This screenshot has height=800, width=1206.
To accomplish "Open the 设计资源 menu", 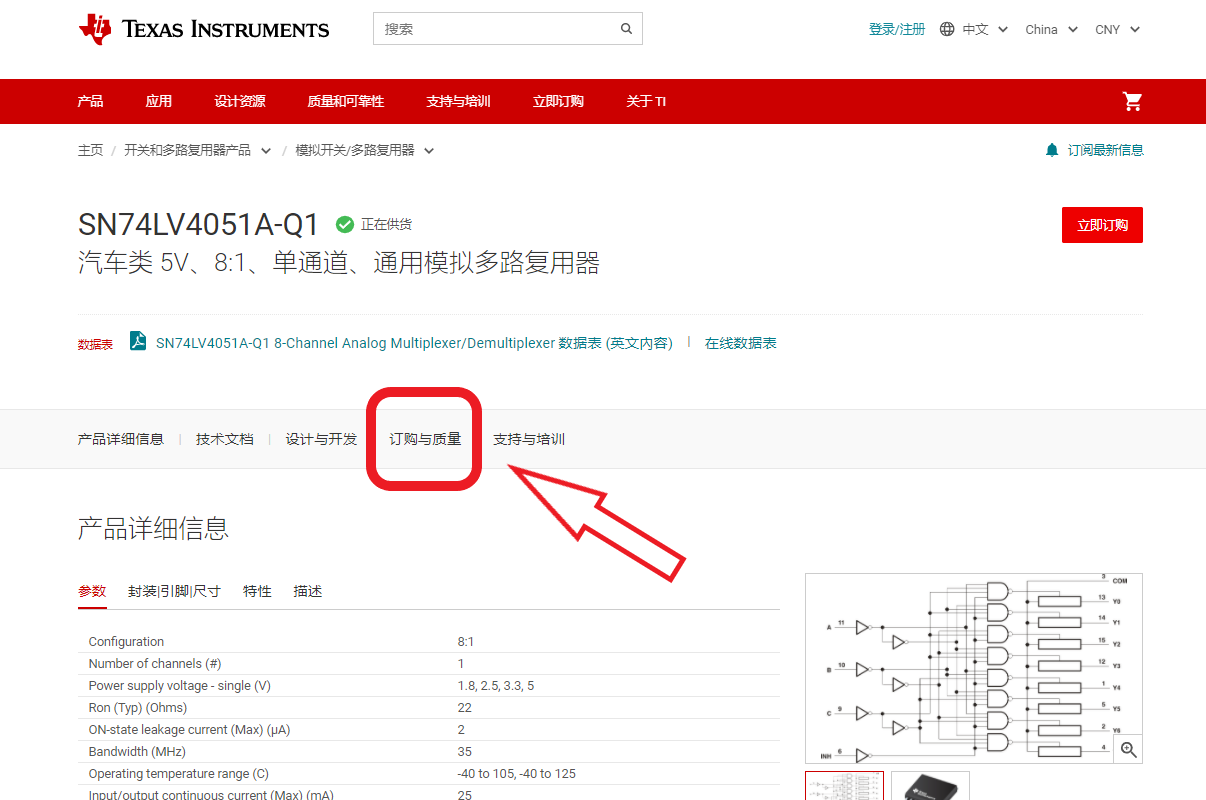I will tap(240, 101).
